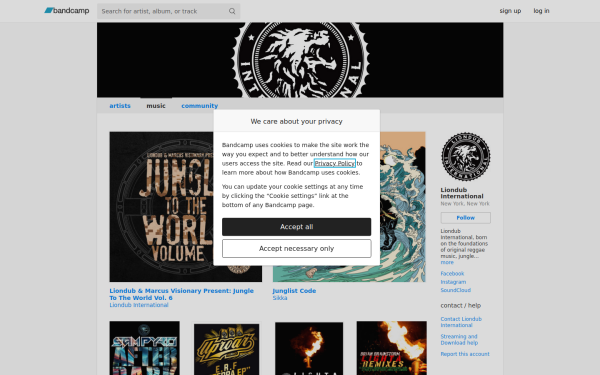Image resolution: width=600 pixels, height=375 pixels.
Task: Open the Lighta fire album cover
Action: pyautogui.click(x=309, y=349)
